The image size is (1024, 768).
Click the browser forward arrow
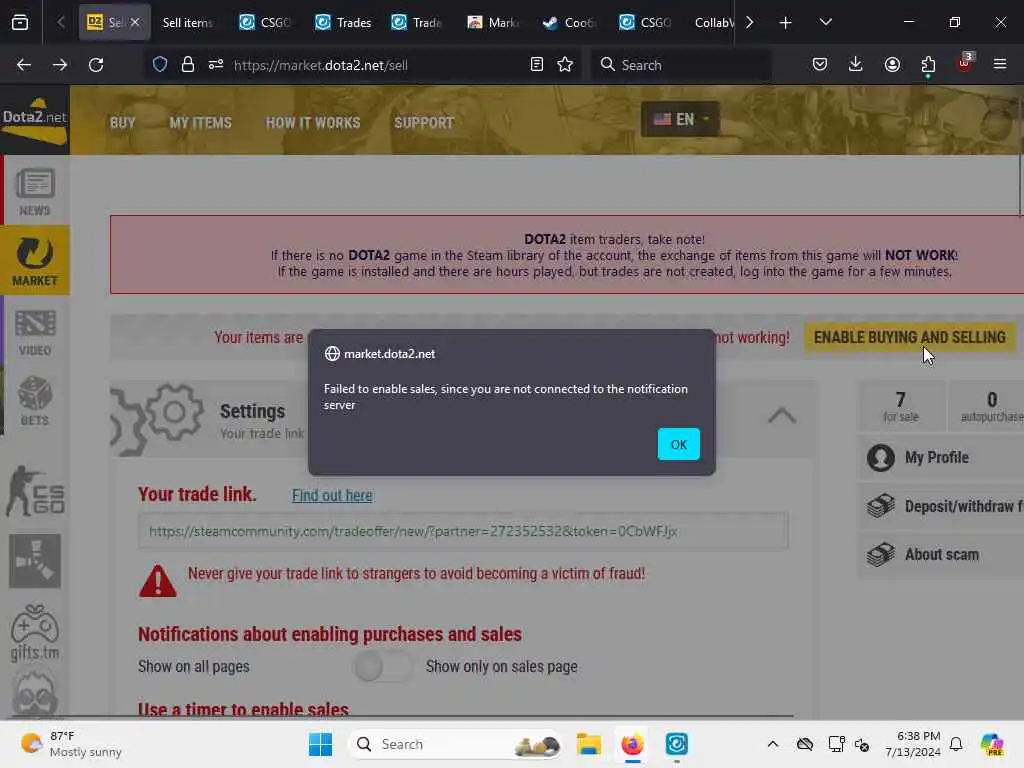point(60,65)
